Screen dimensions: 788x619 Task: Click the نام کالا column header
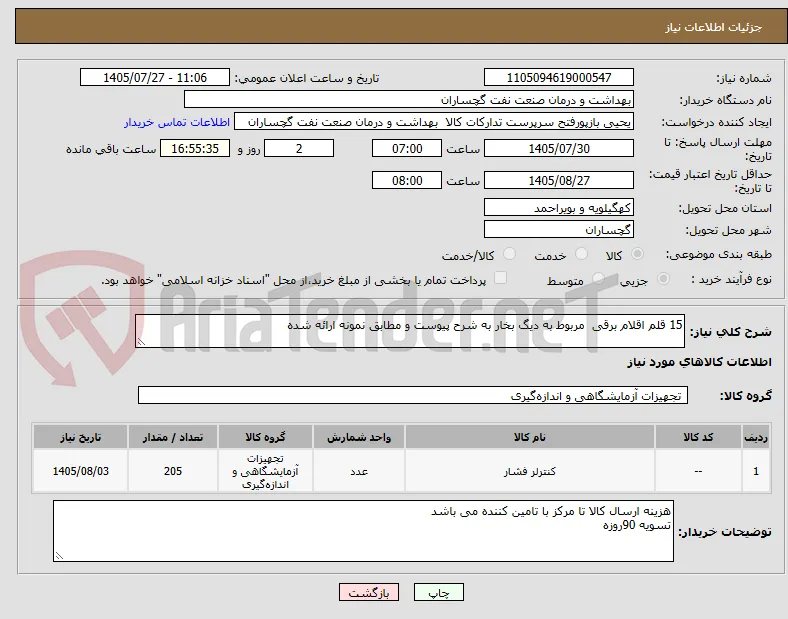click(x=530, y=437)
